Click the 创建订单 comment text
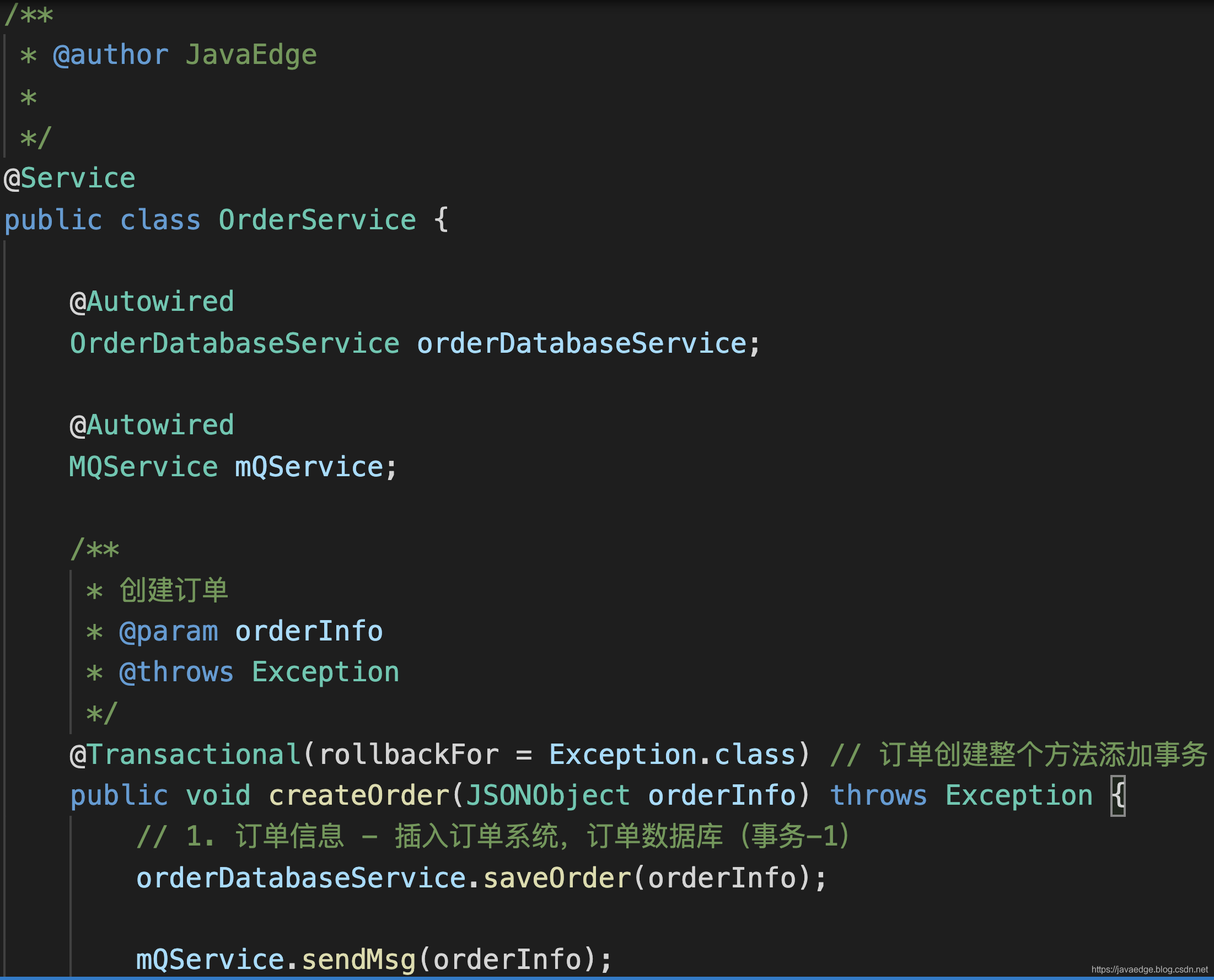 (174, 590)
